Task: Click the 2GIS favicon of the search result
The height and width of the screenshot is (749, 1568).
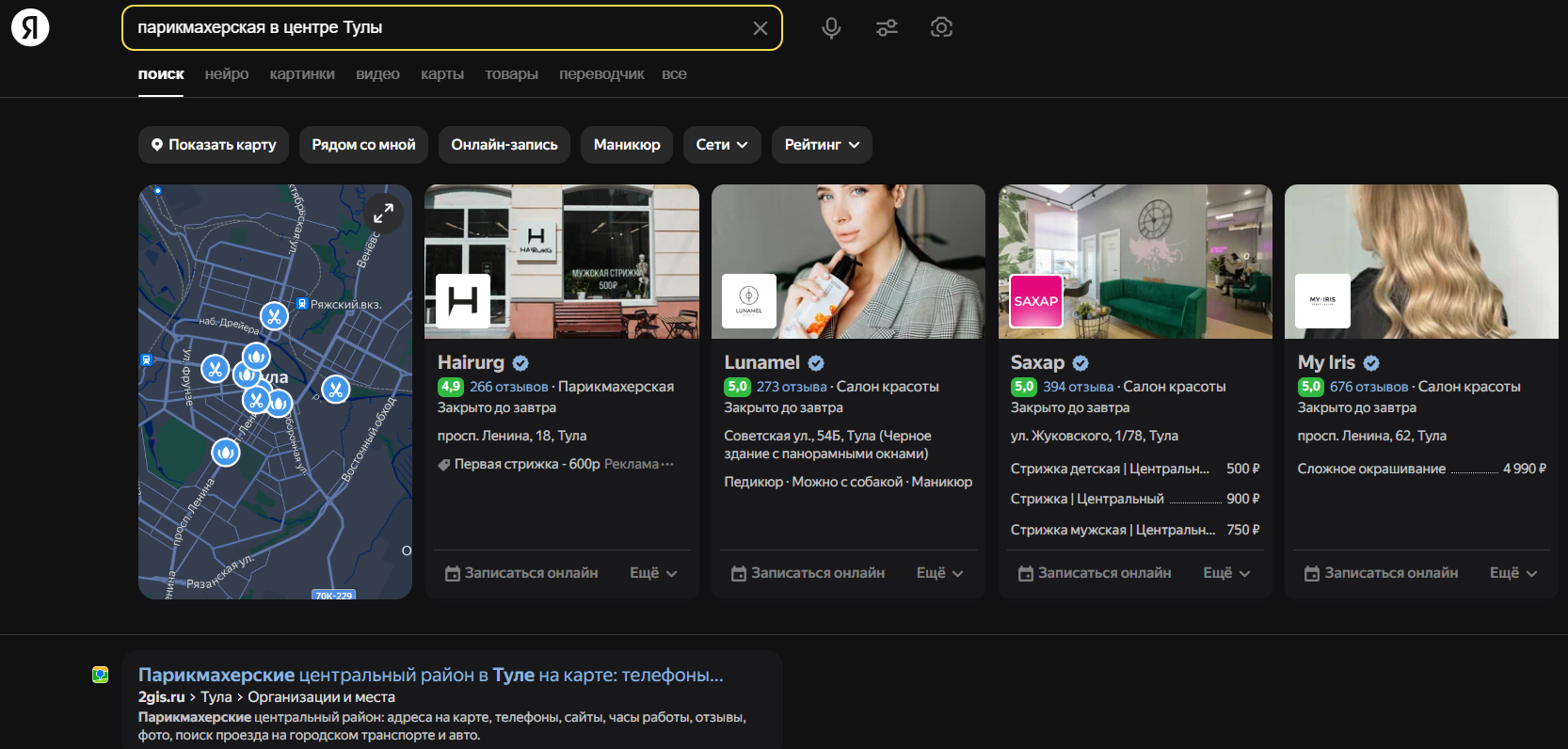Action: [x=101, y=675]
